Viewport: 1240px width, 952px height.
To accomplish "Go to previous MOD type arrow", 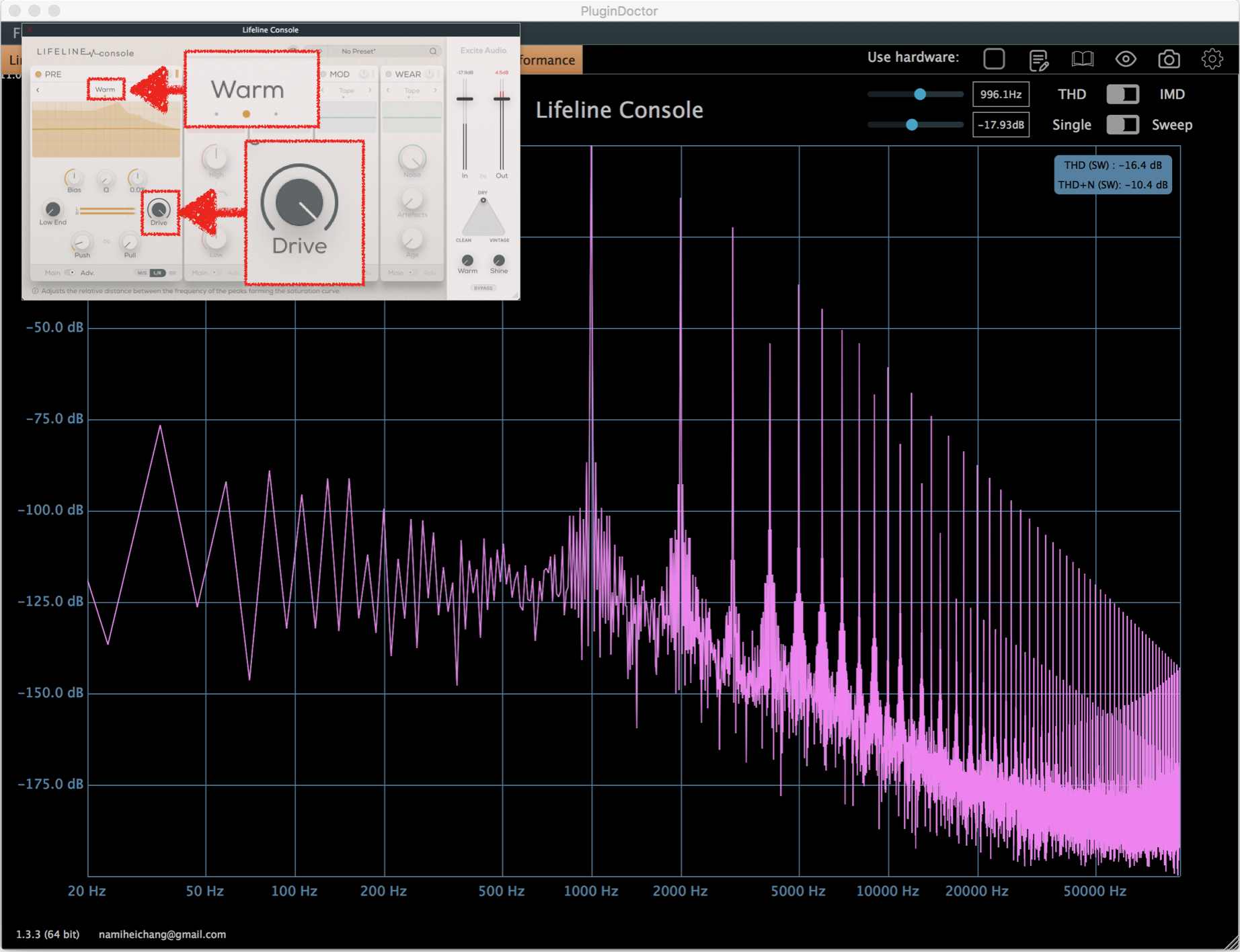I will click(323, 90).
